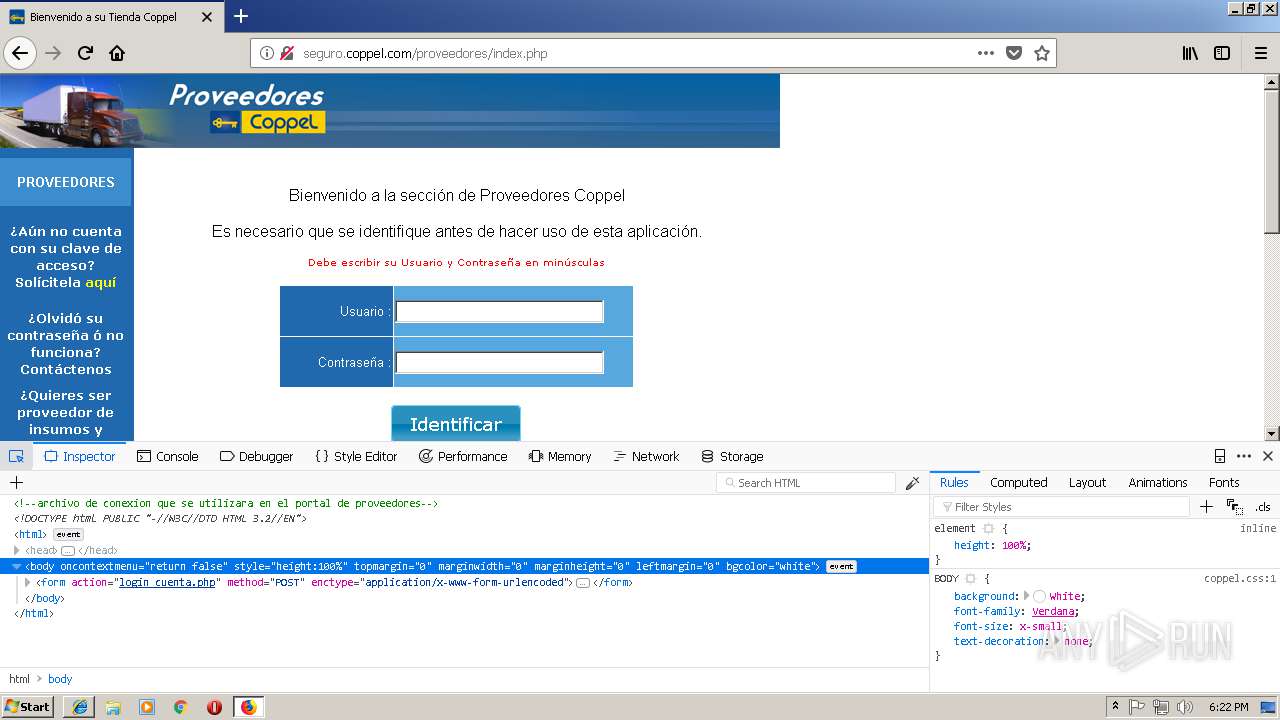Focus the Usuario input field

pyautogui.click(x=500, y=312)
